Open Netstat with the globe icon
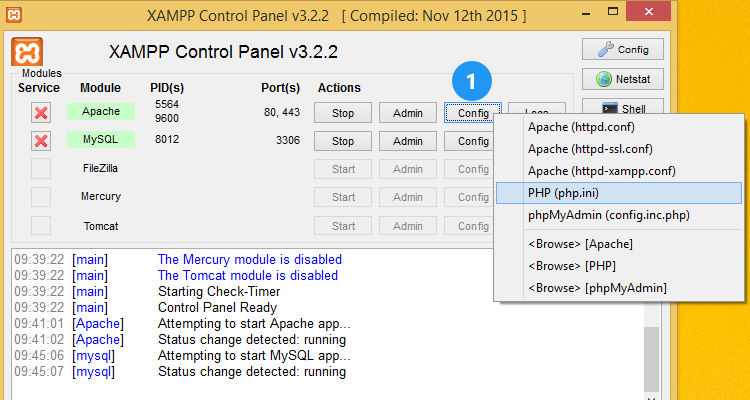Screen dimensions: 750x400 623,79
